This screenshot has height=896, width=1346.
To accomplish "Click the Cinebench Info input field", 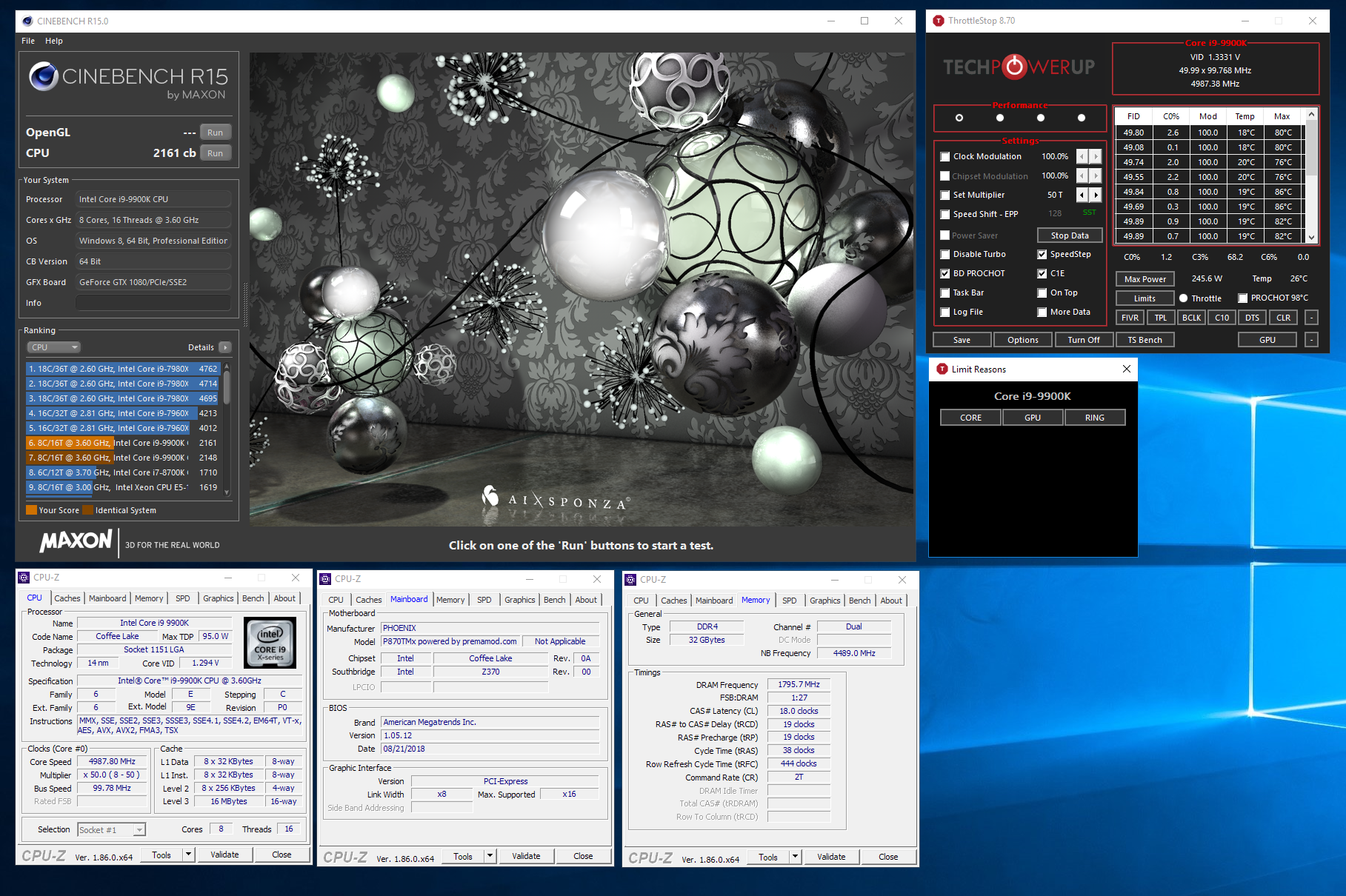I will 153,303.
